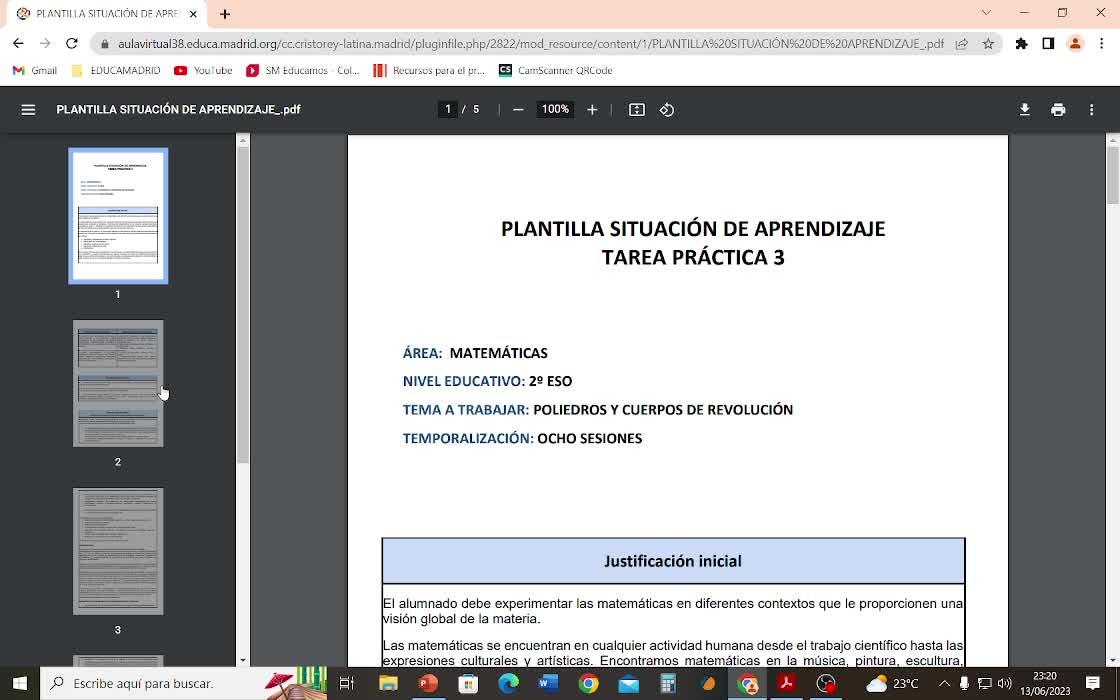The image size is (1120, 700).
Task: Open PowerPoint from taskbar
Action: coord(428,684)
